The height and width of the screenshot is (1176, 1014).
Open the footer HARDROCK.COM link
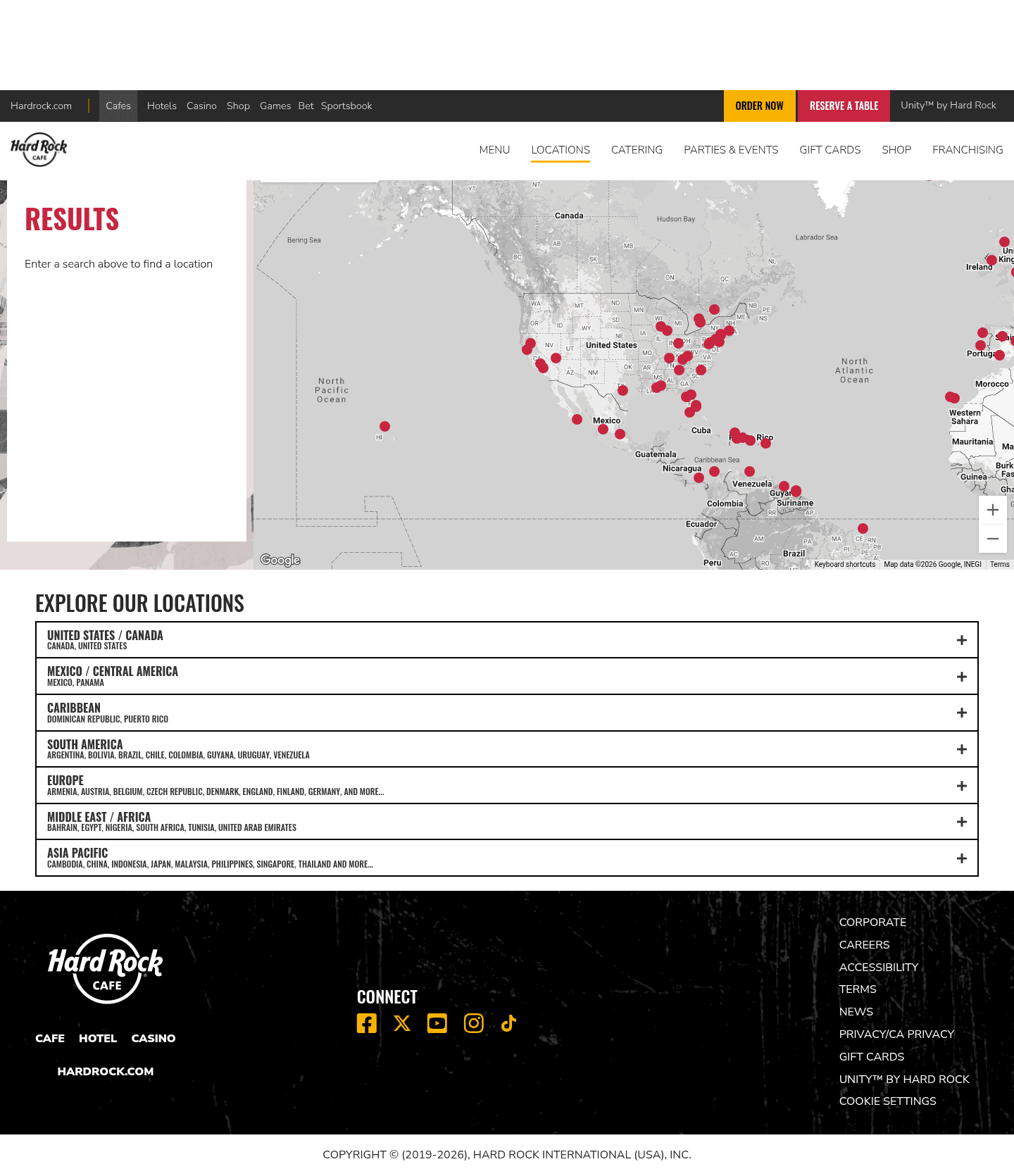click(106, 1071)
